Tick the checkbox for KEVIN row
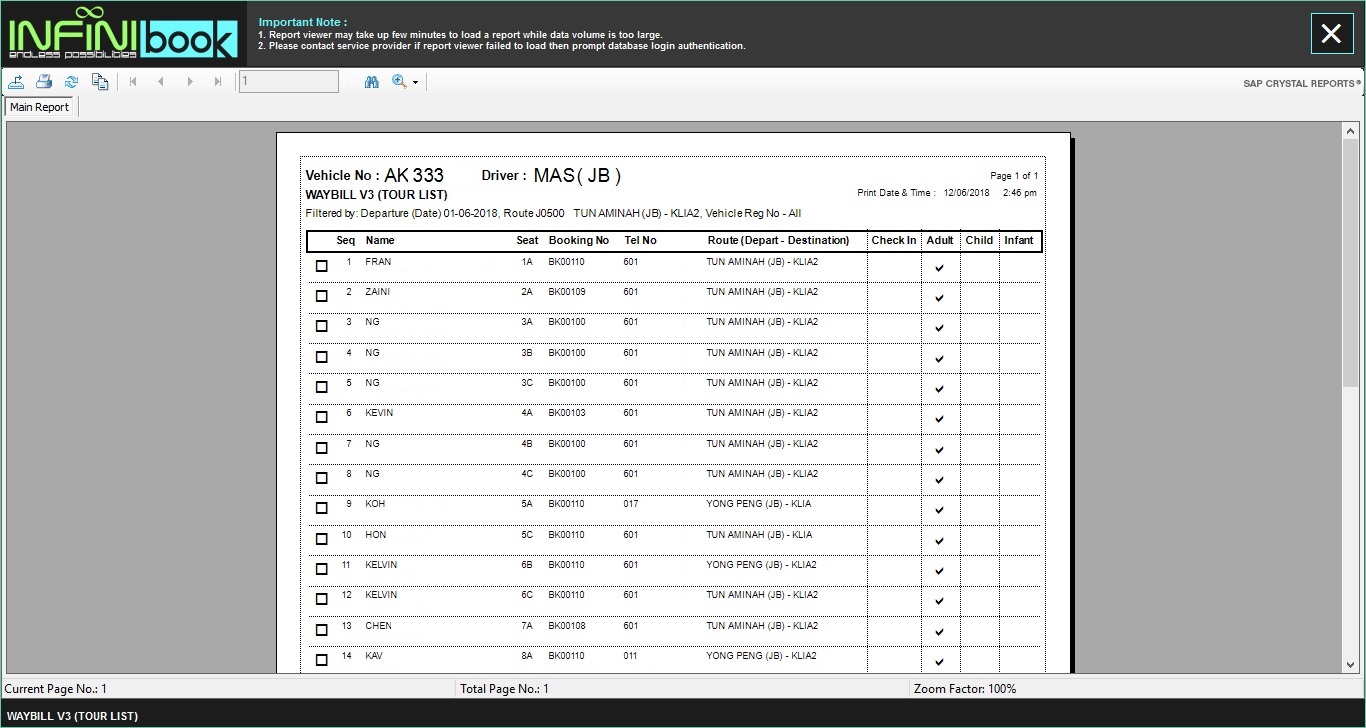The width and height of the screenshot is (1366, 728). 321,417
